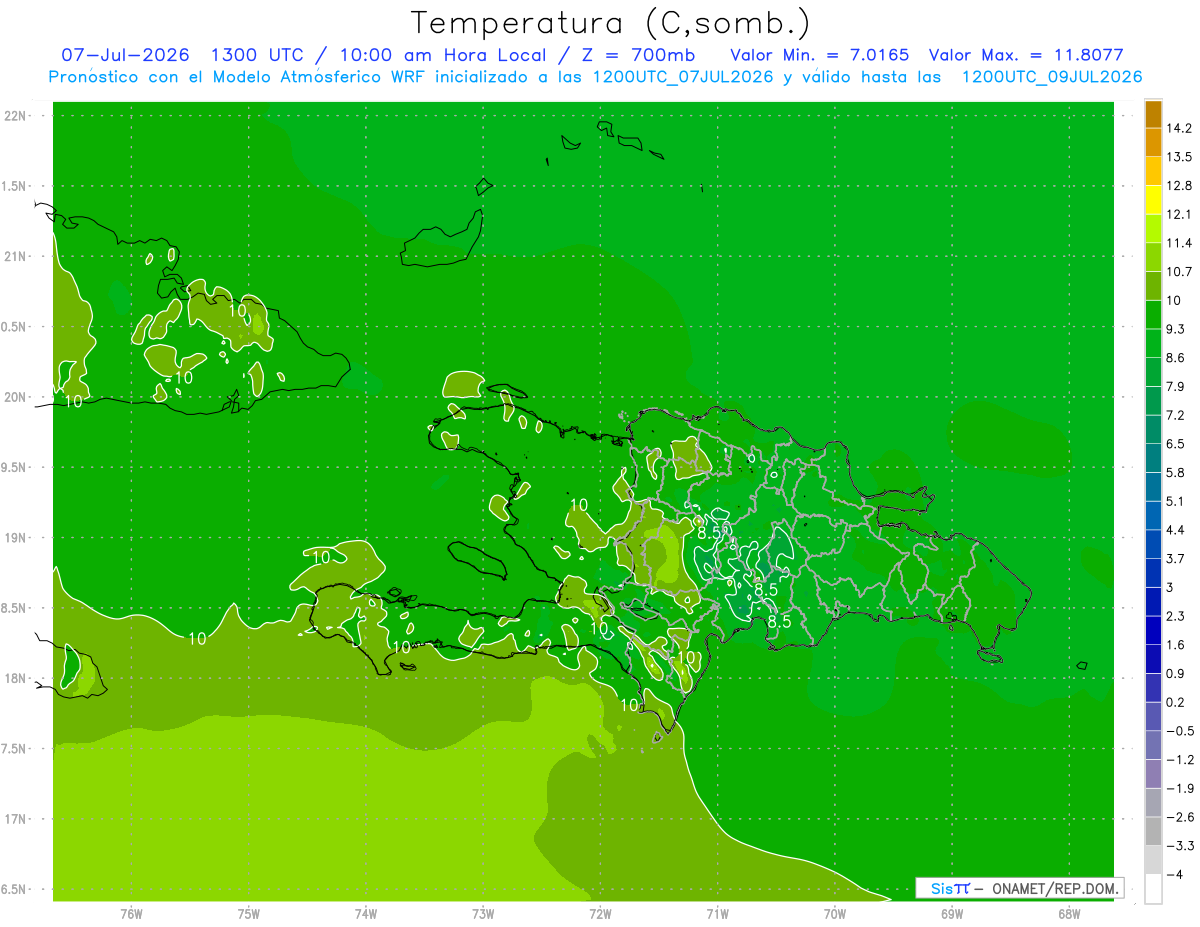Image resolution: width=1200 pixels, height=927 pixels.
Task: Pick the lime swatch between 10.7 and 11.4
Action: coord(1153,258)
